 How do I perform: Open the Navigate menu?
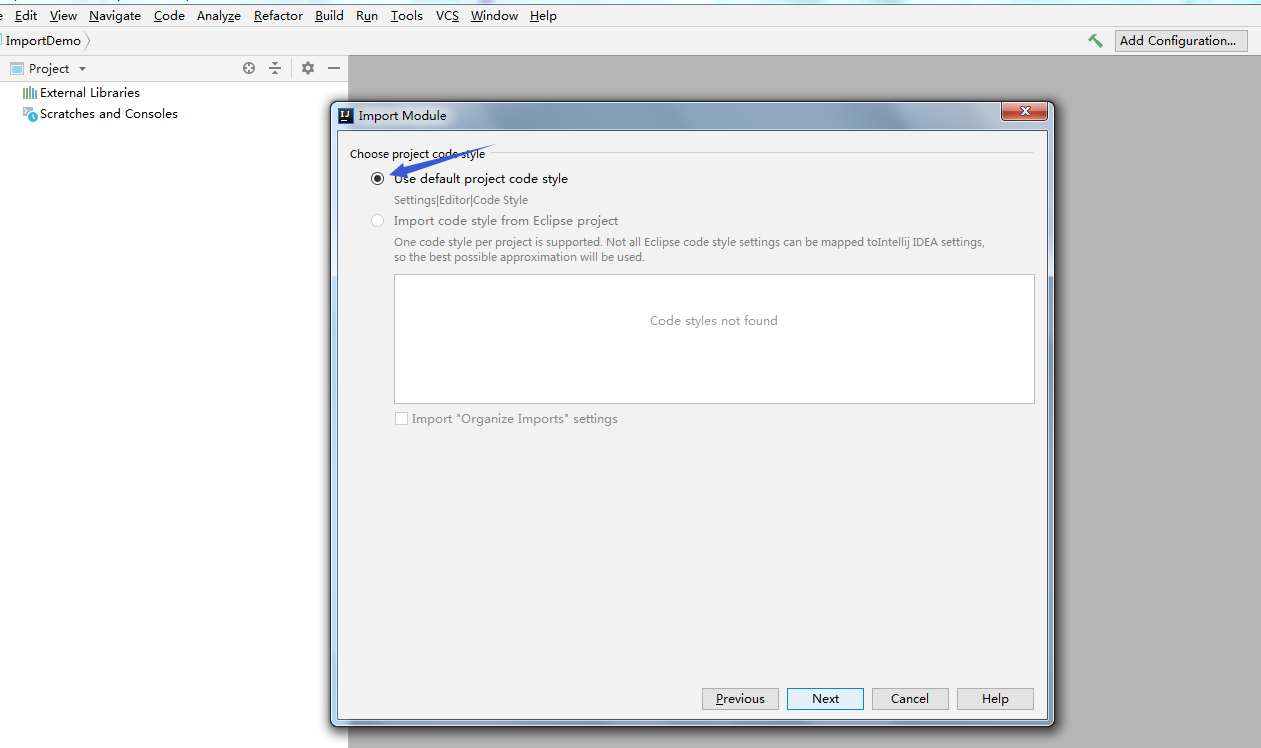(x=115, y=16)
